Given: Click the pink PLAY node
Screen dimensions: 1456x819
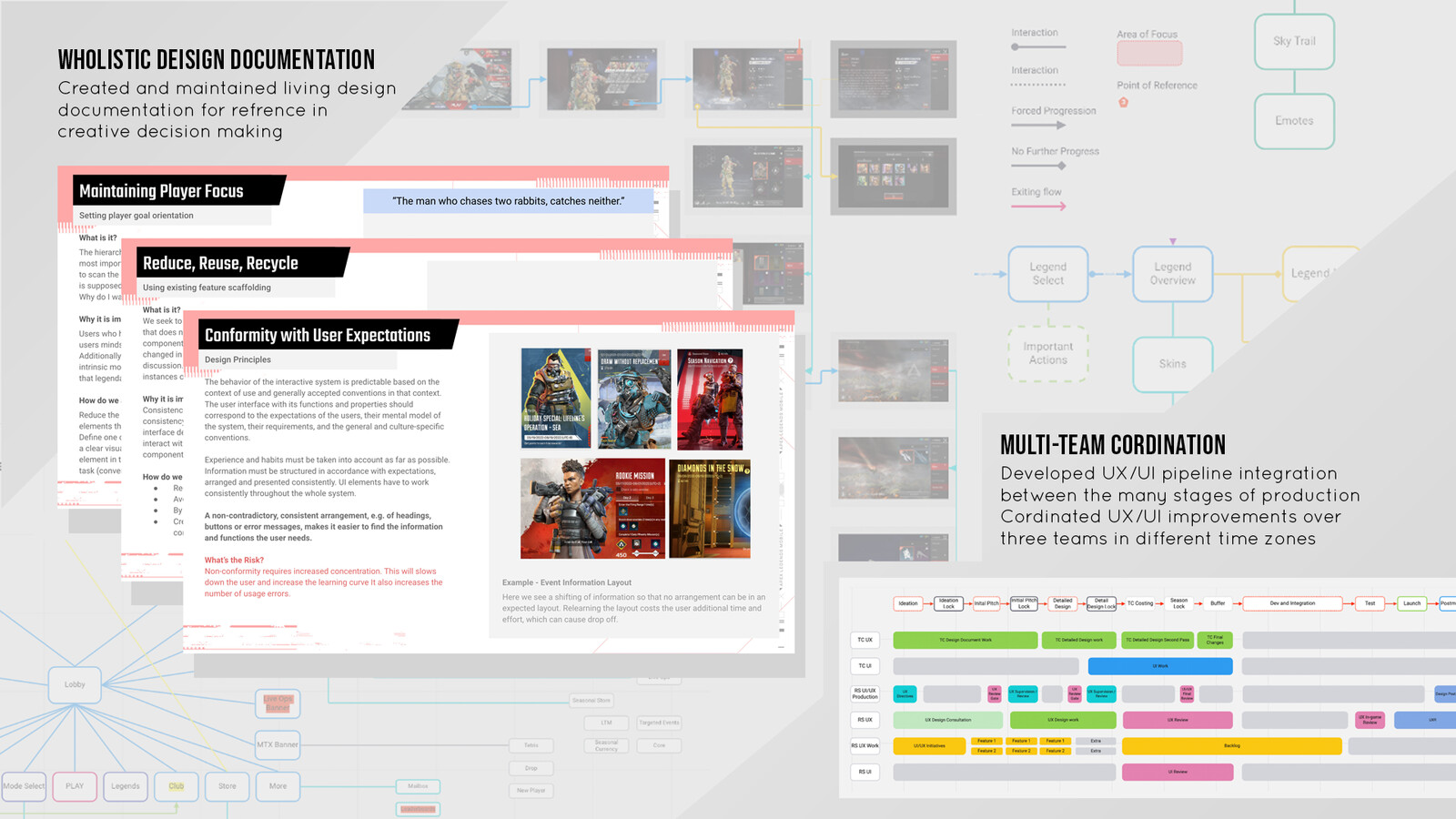Looking at the screenshot, I should 75,786.
